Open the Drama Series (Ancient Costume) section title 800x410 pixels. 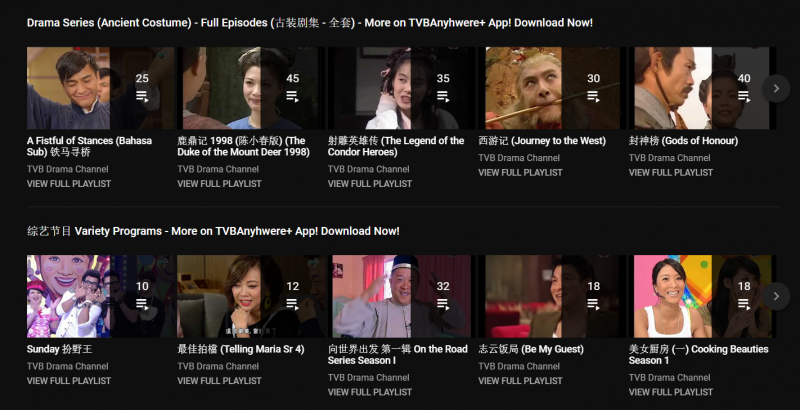click(x=310, y=23)
